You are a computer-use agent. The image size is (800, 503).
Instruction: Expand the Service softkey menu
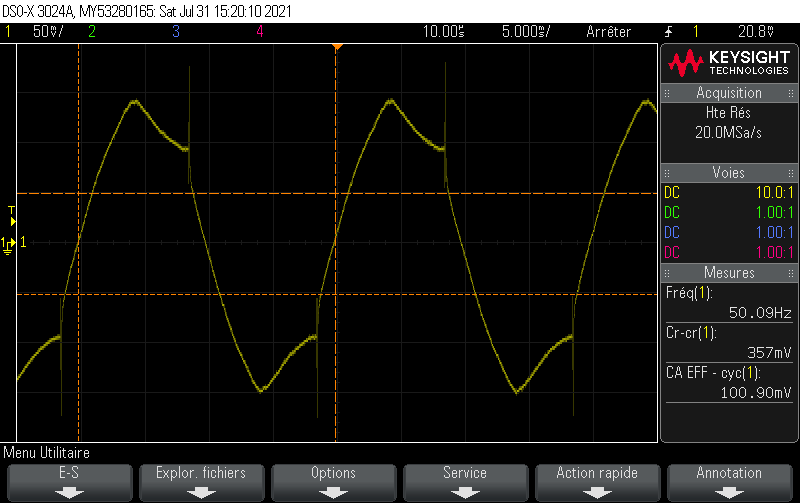pos(465,481)
